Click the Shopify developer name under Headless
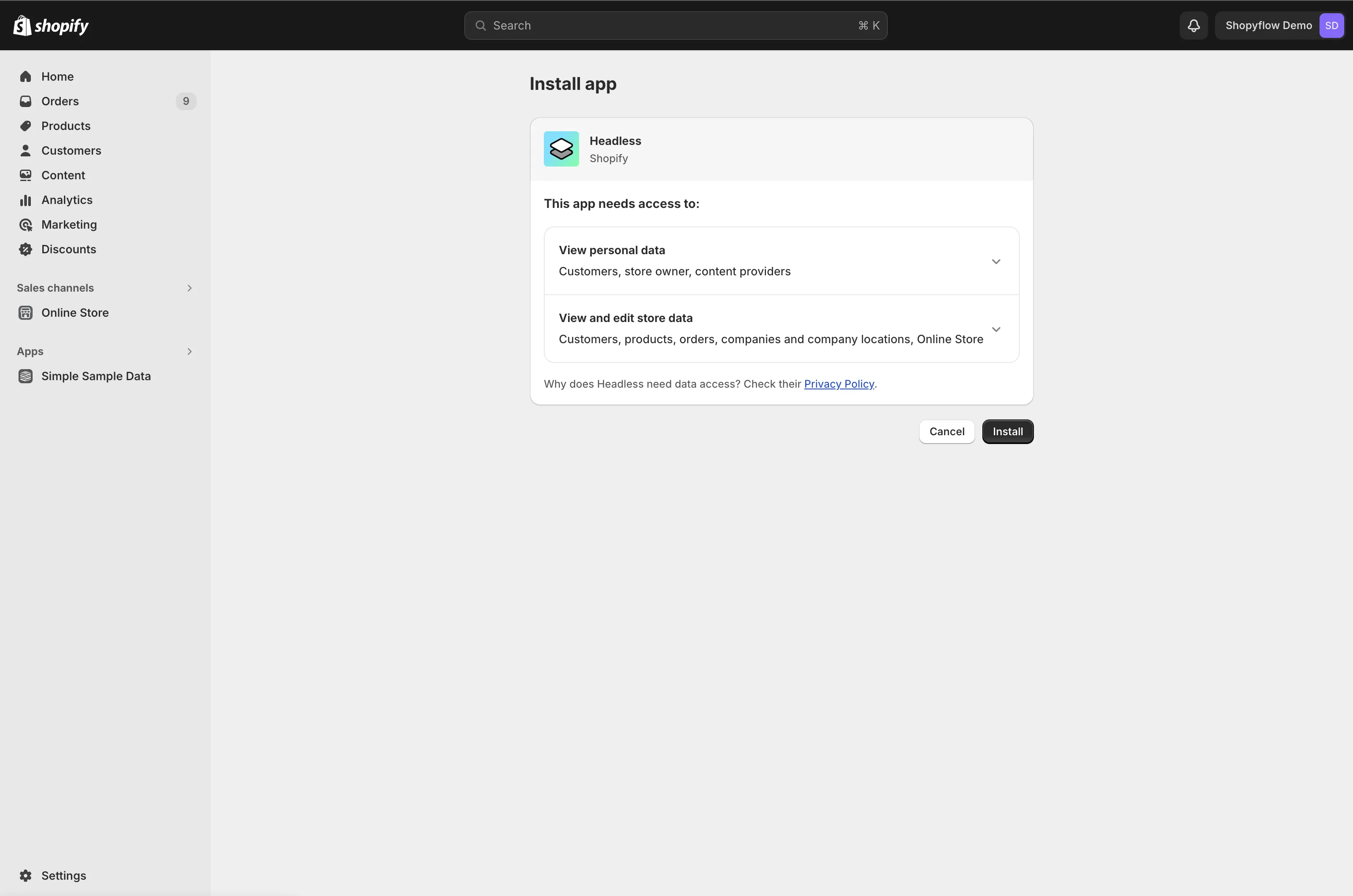The image size is (1353, 896). click(609, 158)
